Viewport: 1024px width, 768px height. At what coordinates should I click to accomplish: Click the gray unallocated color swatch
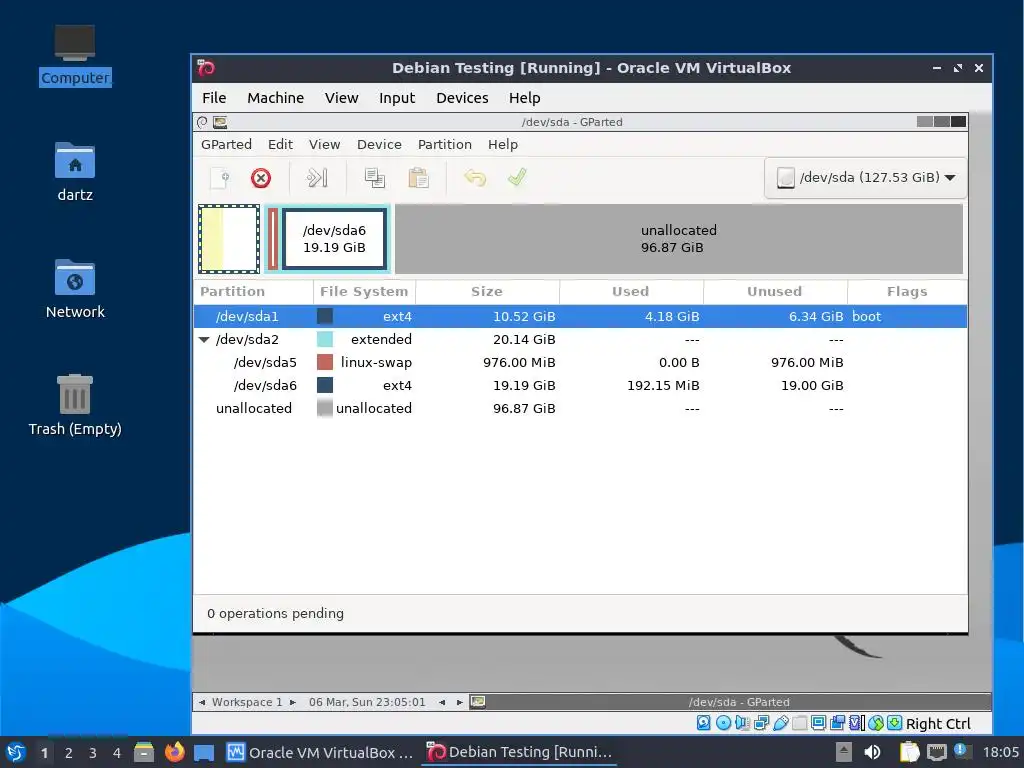pyautogui.click(x=325, y=408)
